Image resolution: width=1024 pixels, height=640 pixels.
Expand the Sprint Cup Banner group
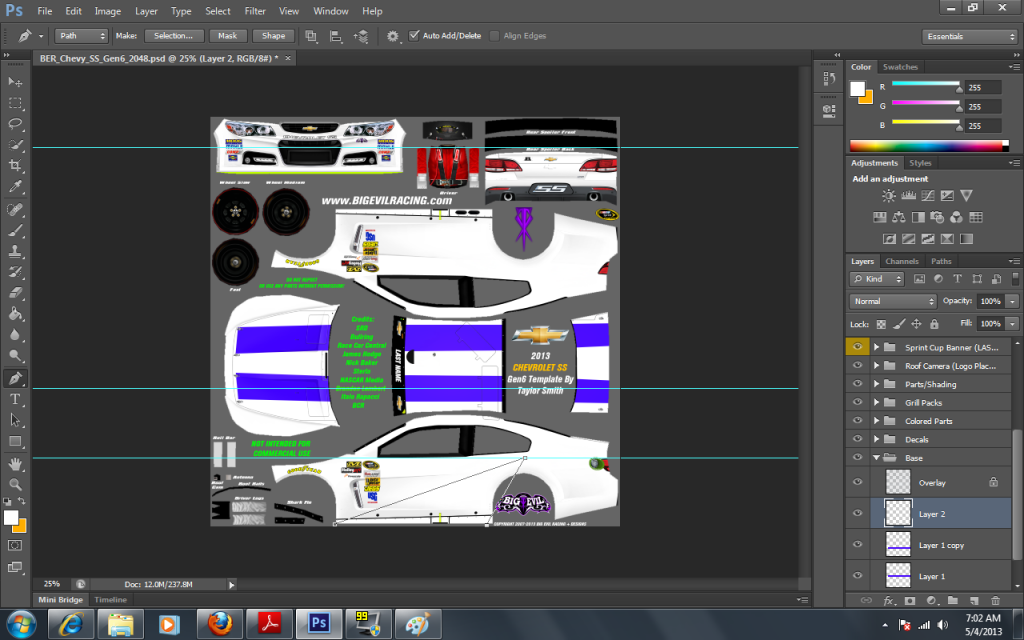click(876, 347)
